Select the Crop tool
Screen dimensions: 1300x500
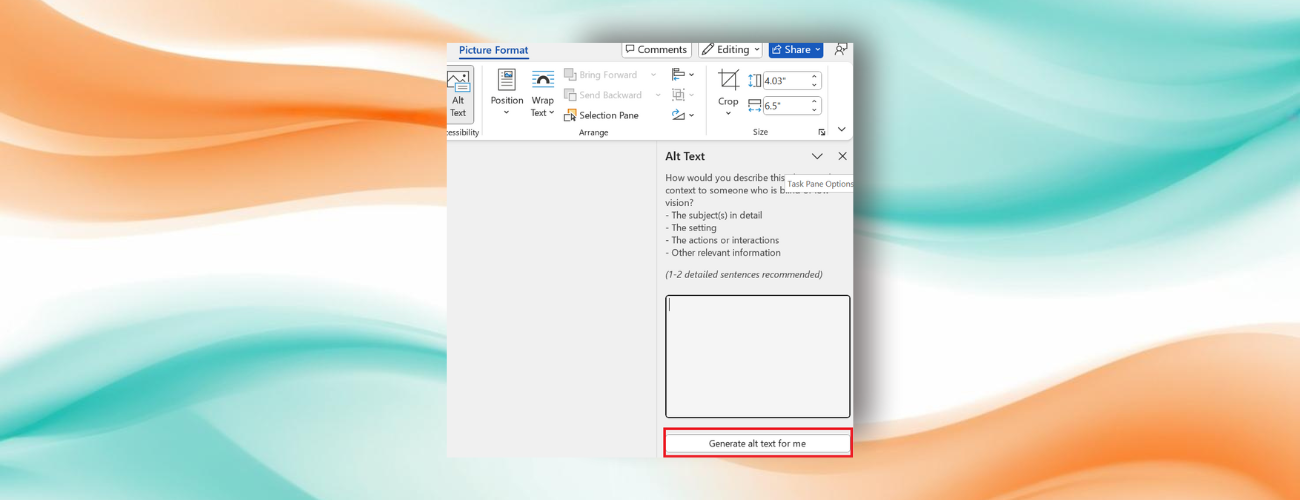pos(728,90)
